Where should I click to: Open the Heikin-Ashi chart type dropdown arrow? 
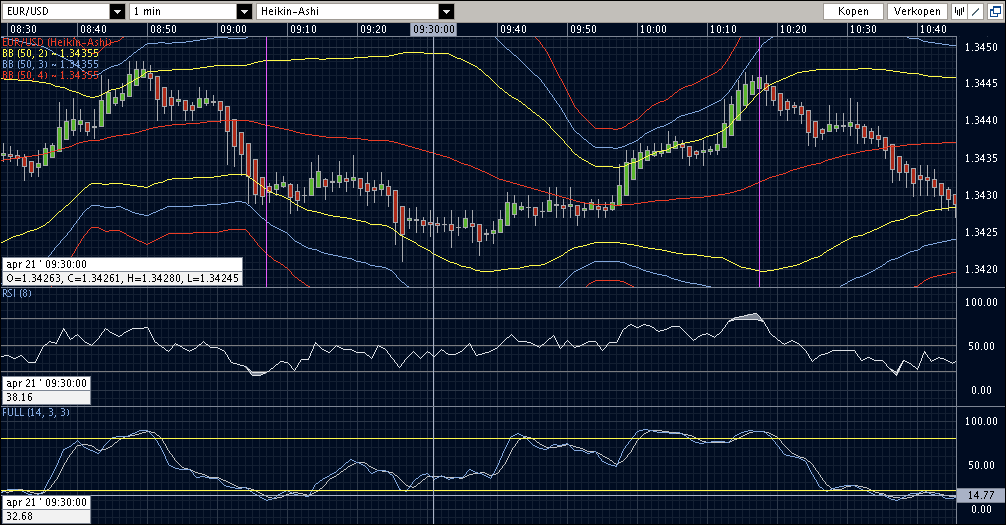coord(447,11)
